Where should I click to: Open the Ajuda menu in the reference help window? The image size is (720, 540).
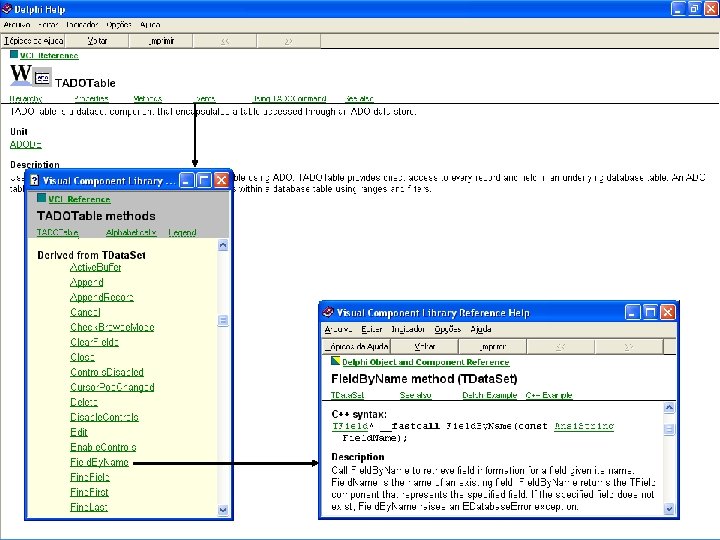(x=481, y=329)
